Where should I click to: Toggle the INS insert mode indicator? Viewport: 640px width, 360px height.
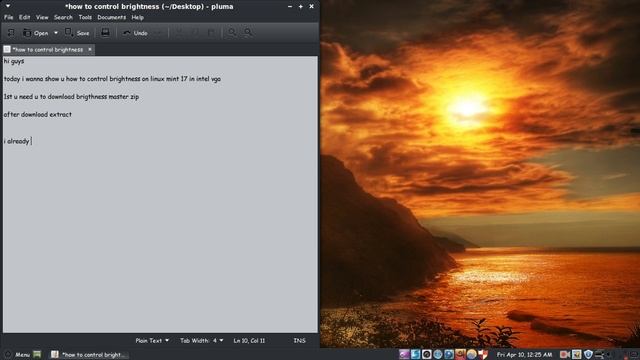click(x=299, y=340)
